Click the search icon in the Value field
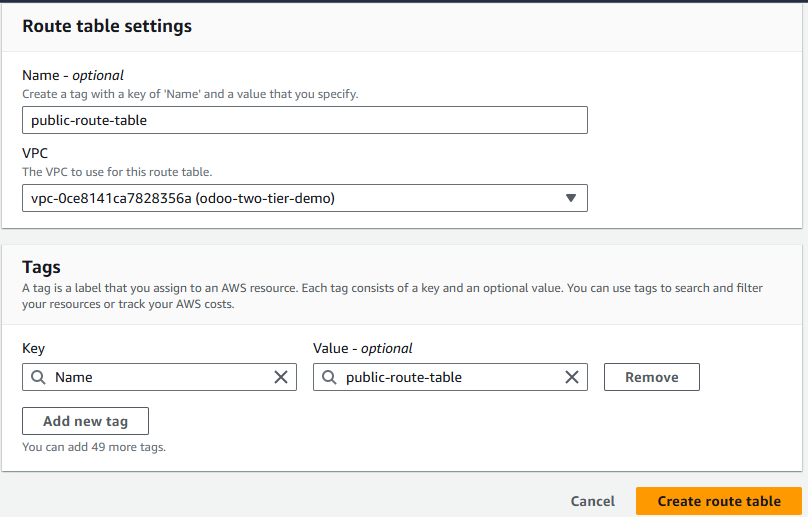This screenshot has height=517, width=808. pos(329,377)
